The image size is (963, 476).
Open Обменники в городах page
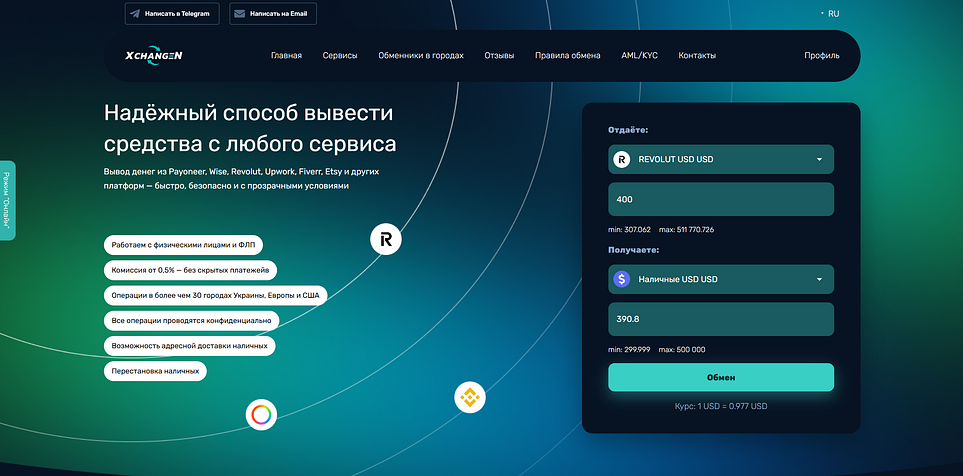click(421, 56)
